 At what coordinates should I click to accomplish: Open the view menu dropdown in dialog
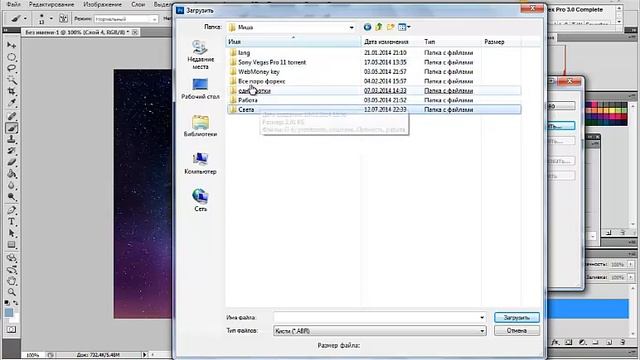coord(409,27)
